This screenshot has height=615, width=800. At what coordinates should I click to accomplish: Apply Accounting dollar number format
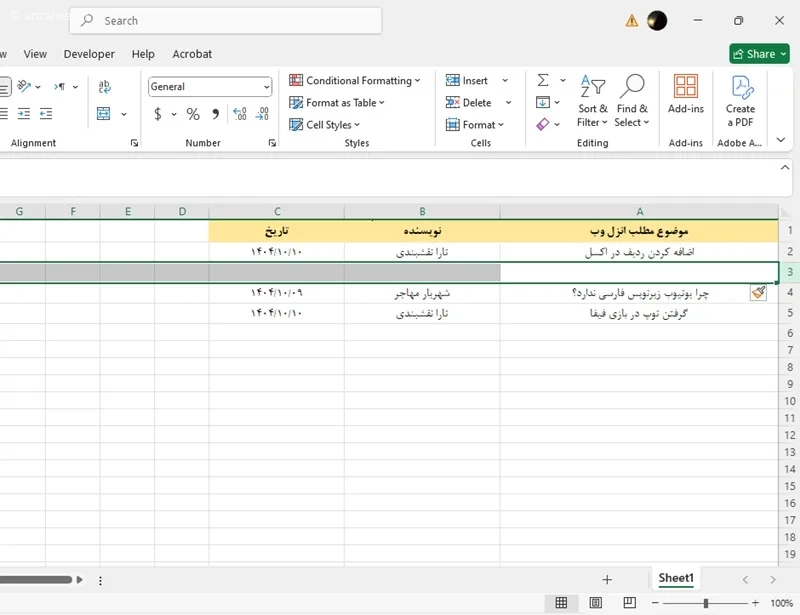[x=158, y=114]
